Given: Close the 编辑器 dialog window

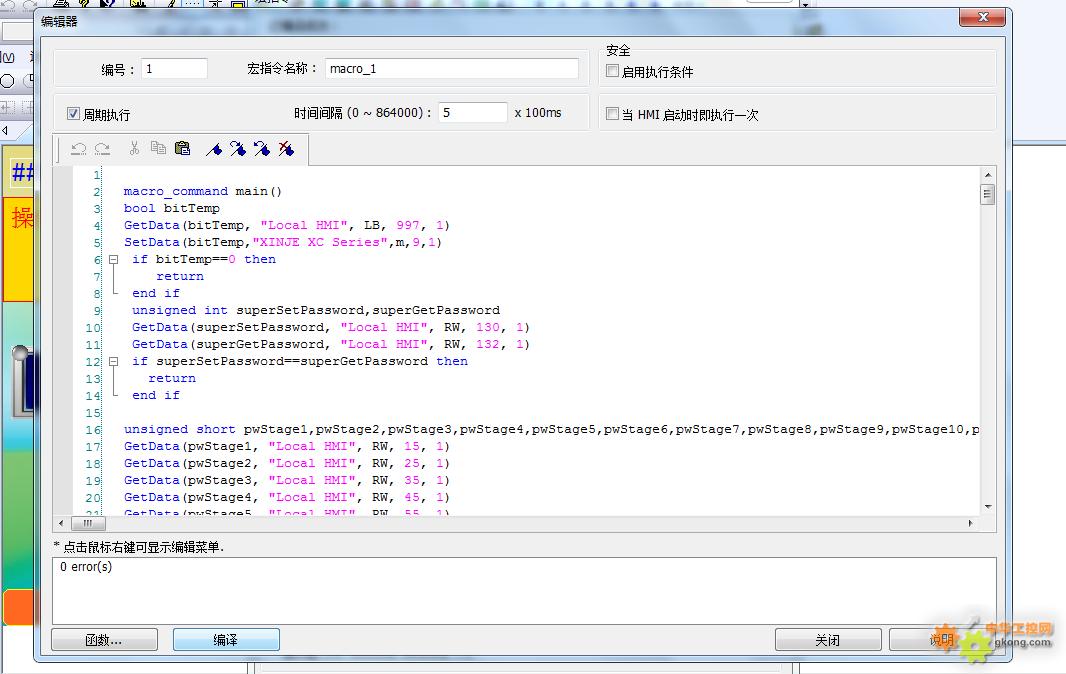Looking at the screenshot, I should pyautogui.click(x=982, y=17).
